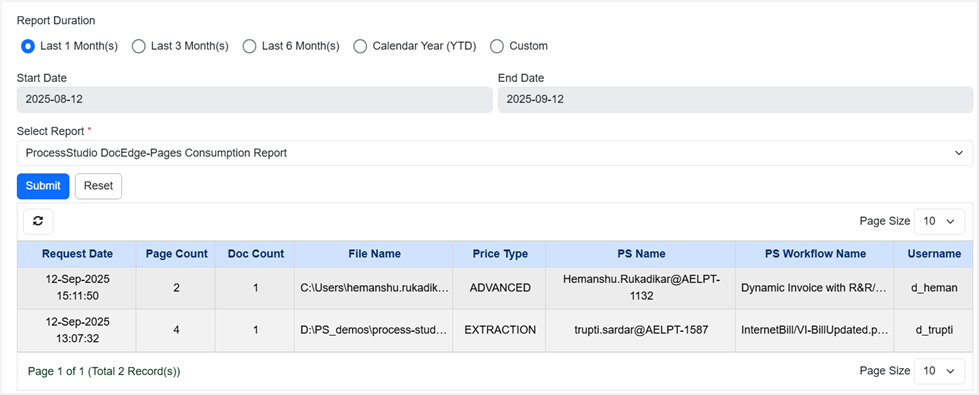Open top Page Size dropdown
The width and height of the screenshot is (979, 395).
(x=939, y=221)
